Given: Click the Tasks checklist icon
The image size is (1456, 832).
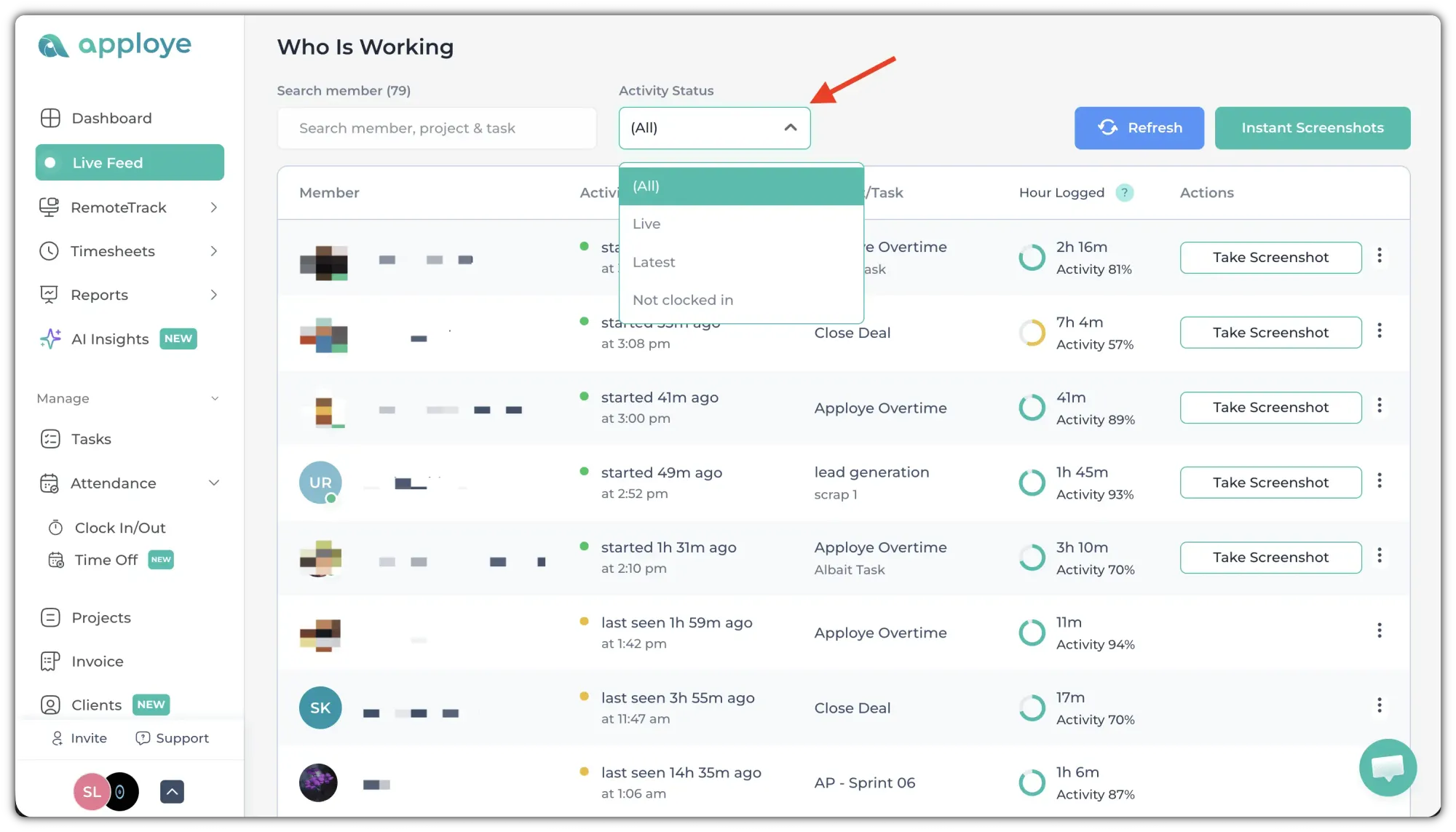Looking at the screenshot, I should 50,439.
